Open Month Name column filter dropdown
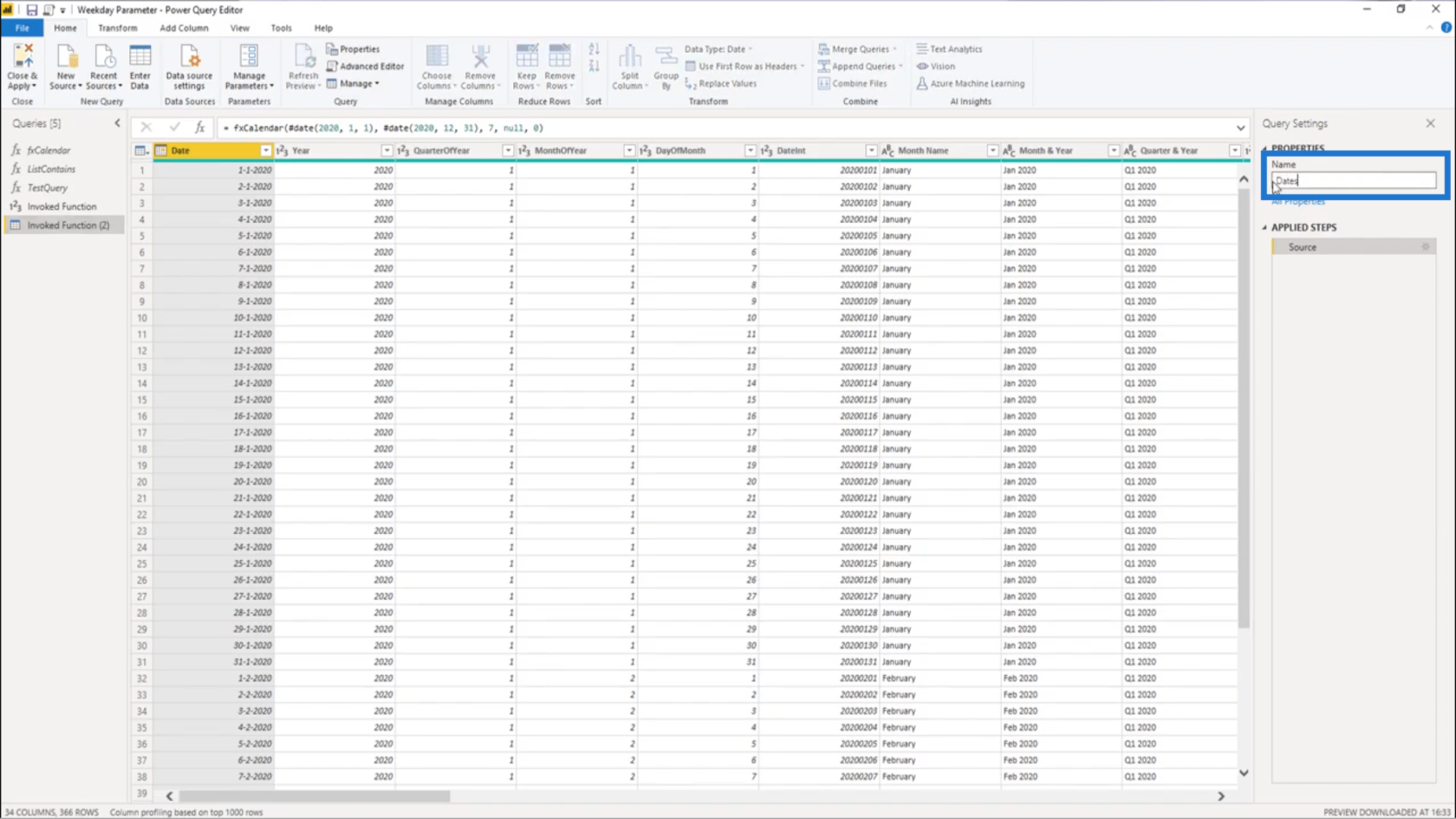 [x=992, y=151]
